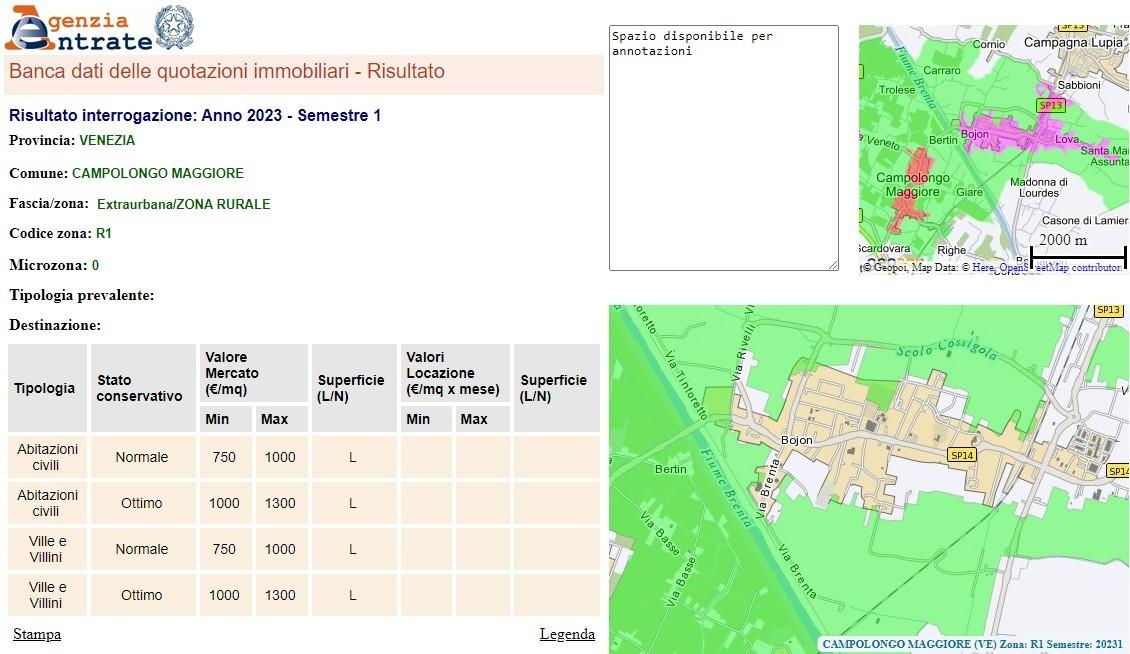Click the Bertin label on the large map
1130x654 pixels.
click(x=671, y=469)
